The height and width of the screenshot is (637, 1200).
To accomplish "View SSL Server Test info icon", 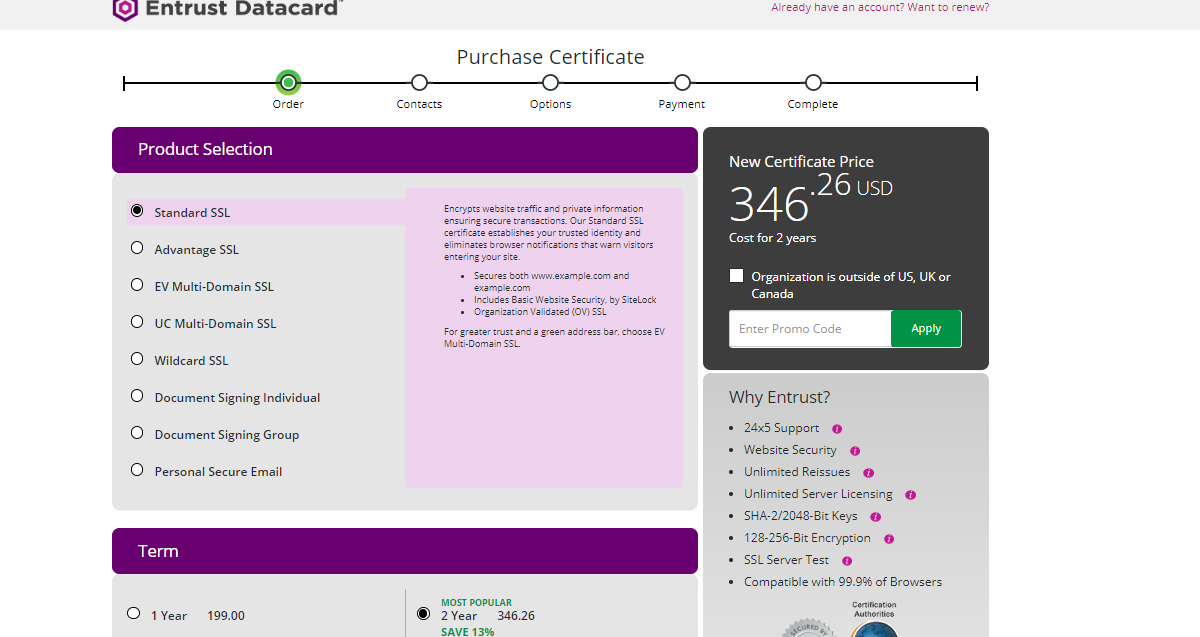I will (846, 560).
